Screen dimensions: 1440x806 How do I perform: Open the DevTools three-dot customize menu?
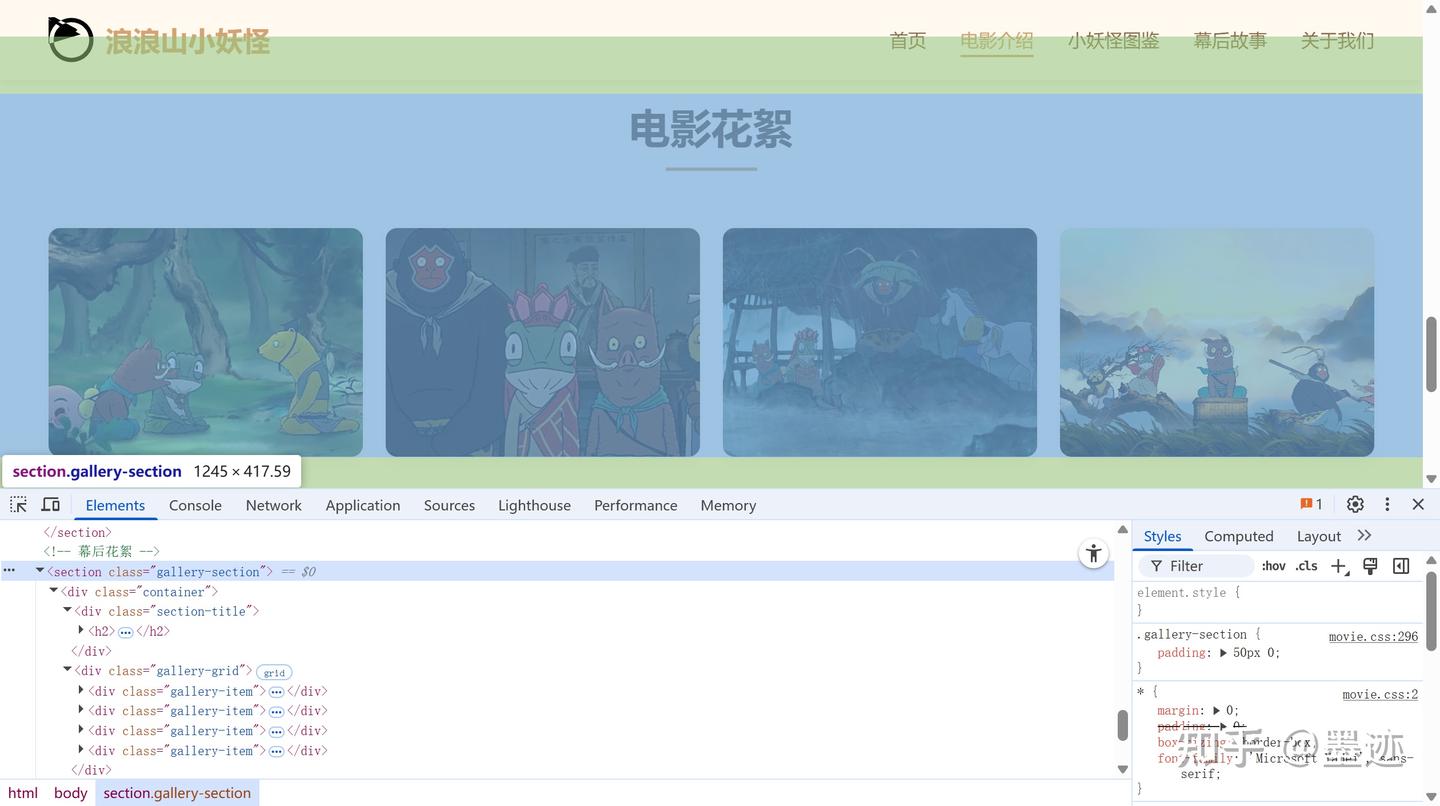1387,504
